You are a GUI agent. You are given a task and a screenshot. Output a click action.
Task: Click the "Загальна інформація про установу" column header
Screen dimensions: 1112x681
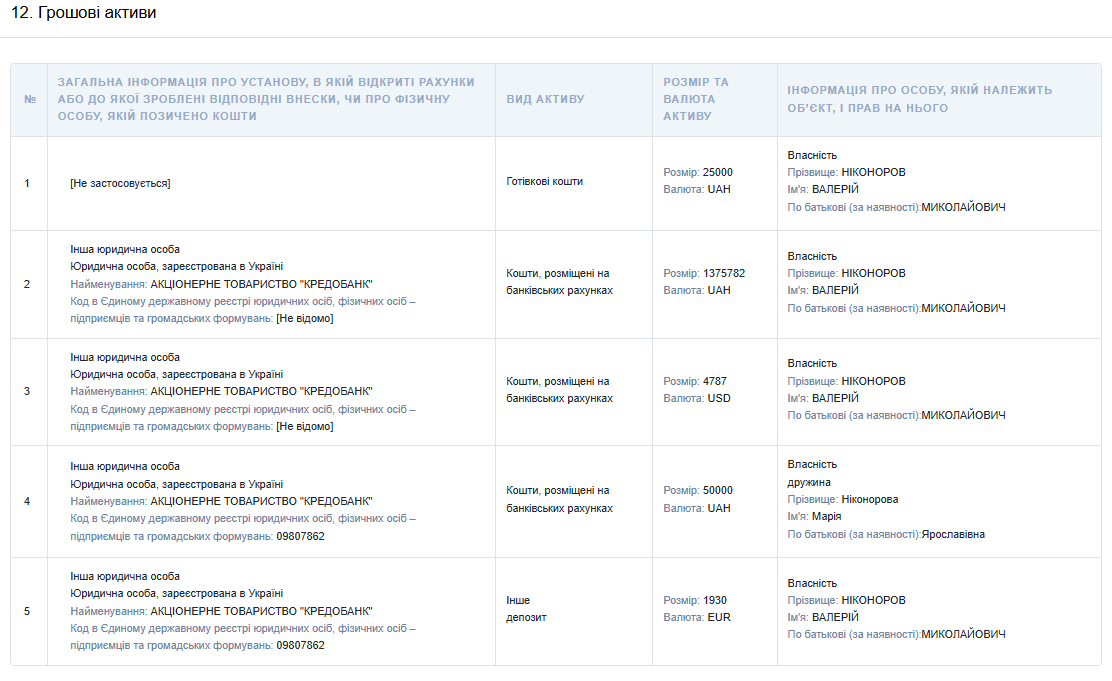pos(266,99)
